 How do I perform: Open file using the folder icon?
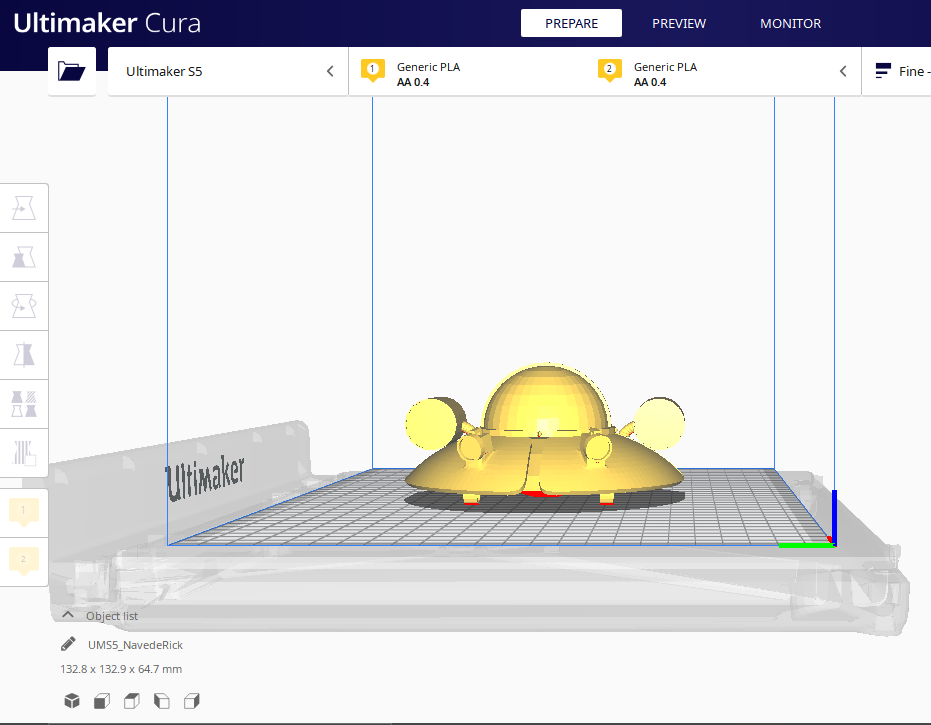pos(72,71)
